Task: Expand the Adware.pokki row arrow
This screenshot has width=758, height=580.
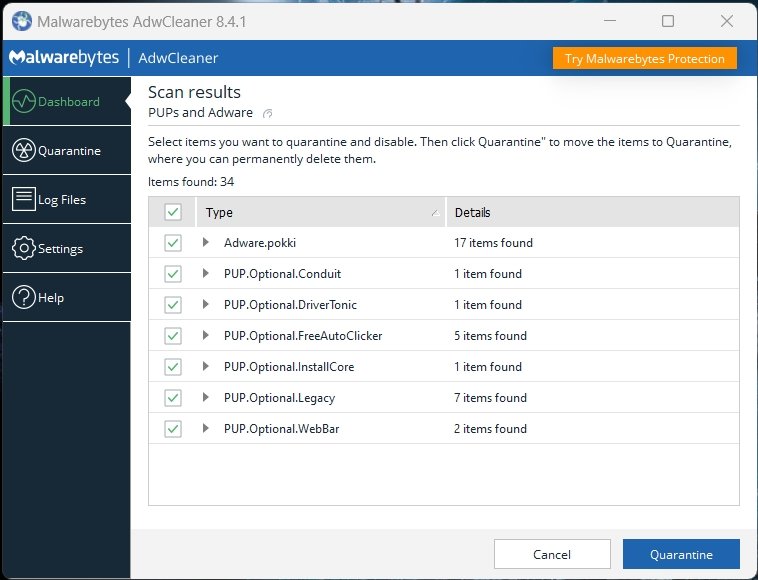Action: click(206, 242)
